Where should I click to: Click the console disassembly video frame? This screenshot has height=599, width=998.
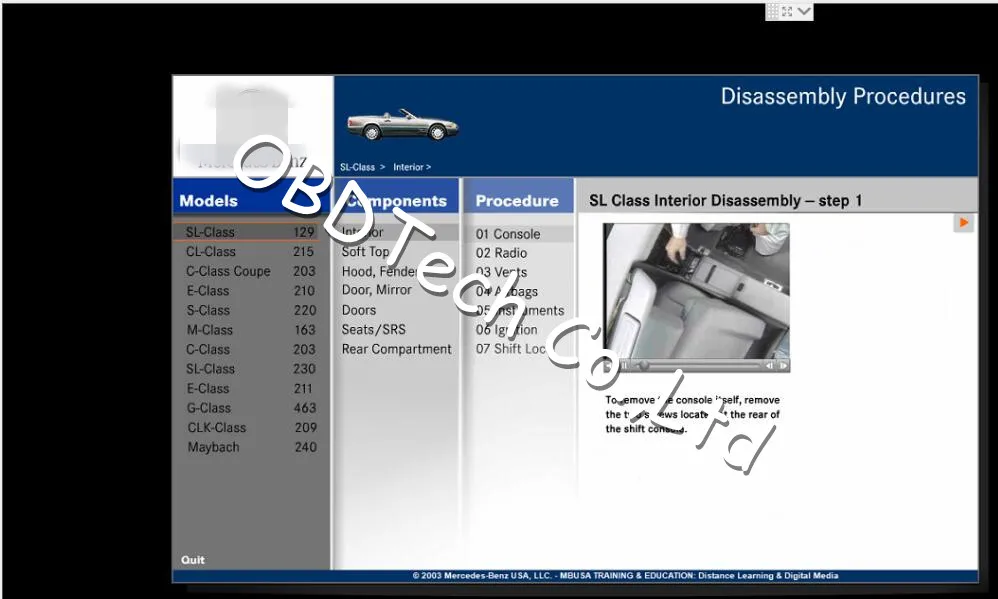coord(696,291)
